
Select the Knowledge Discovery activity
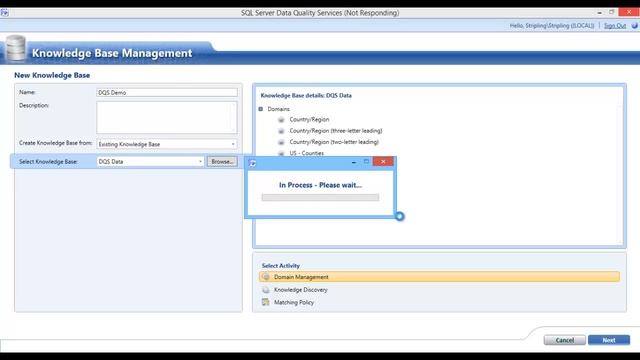tap(301, 290)
